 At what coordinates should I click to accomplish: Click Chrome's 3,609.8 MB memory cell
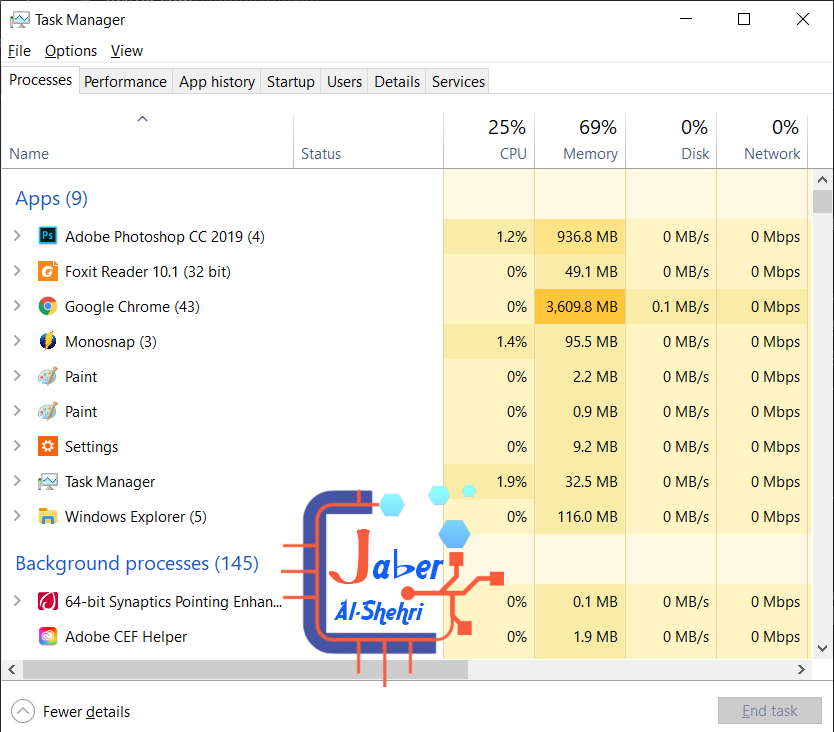click(580, 306)
